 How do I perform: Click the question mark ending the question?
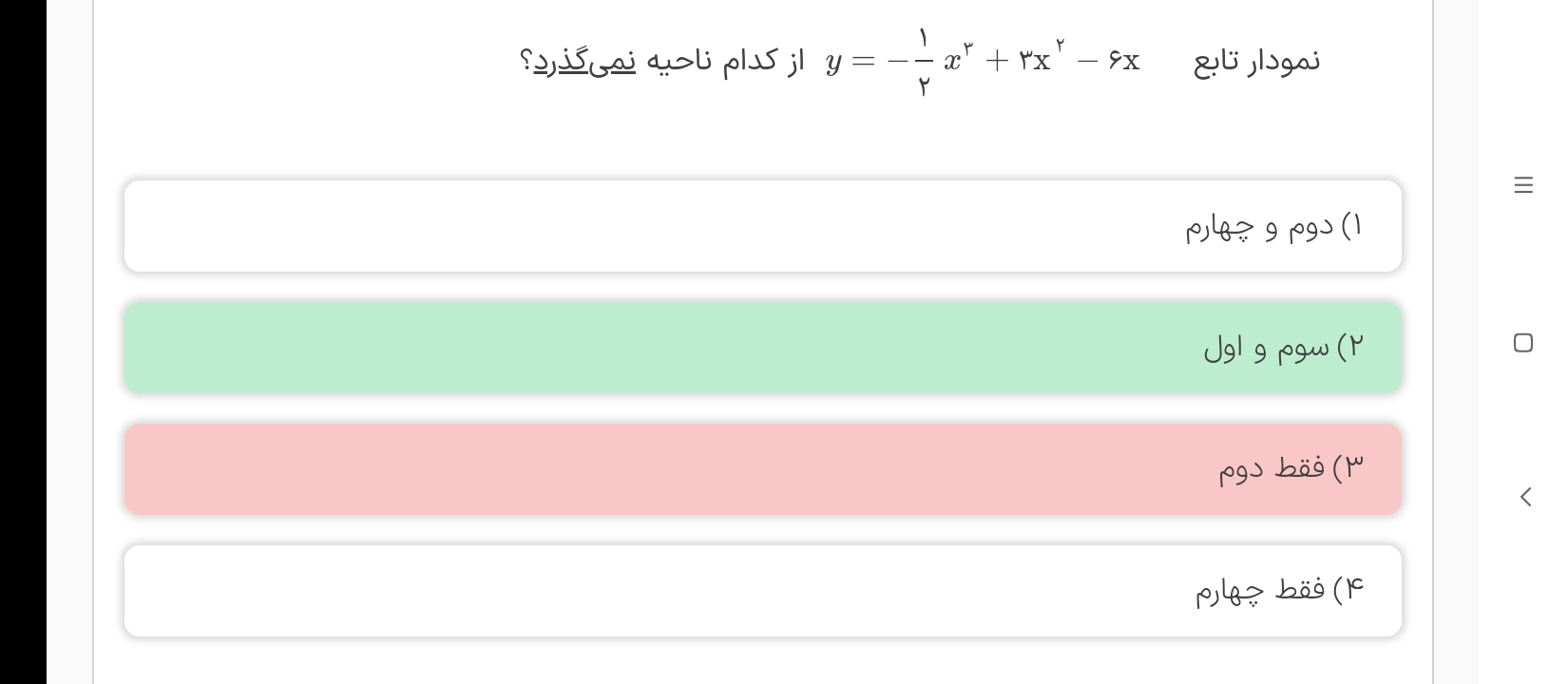526,61
